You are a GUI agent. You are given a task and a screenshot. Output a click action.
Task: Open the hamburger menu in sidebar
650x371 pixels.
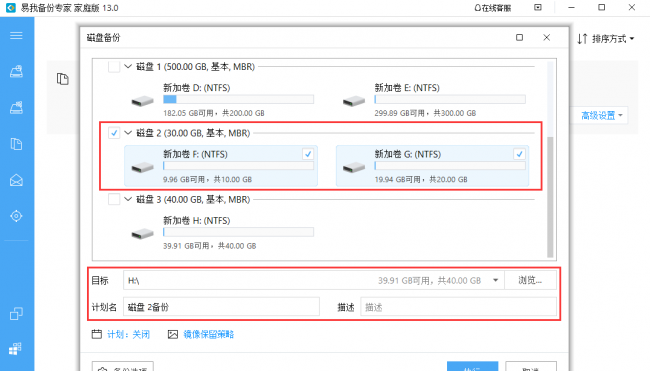(x=16, y=36)
